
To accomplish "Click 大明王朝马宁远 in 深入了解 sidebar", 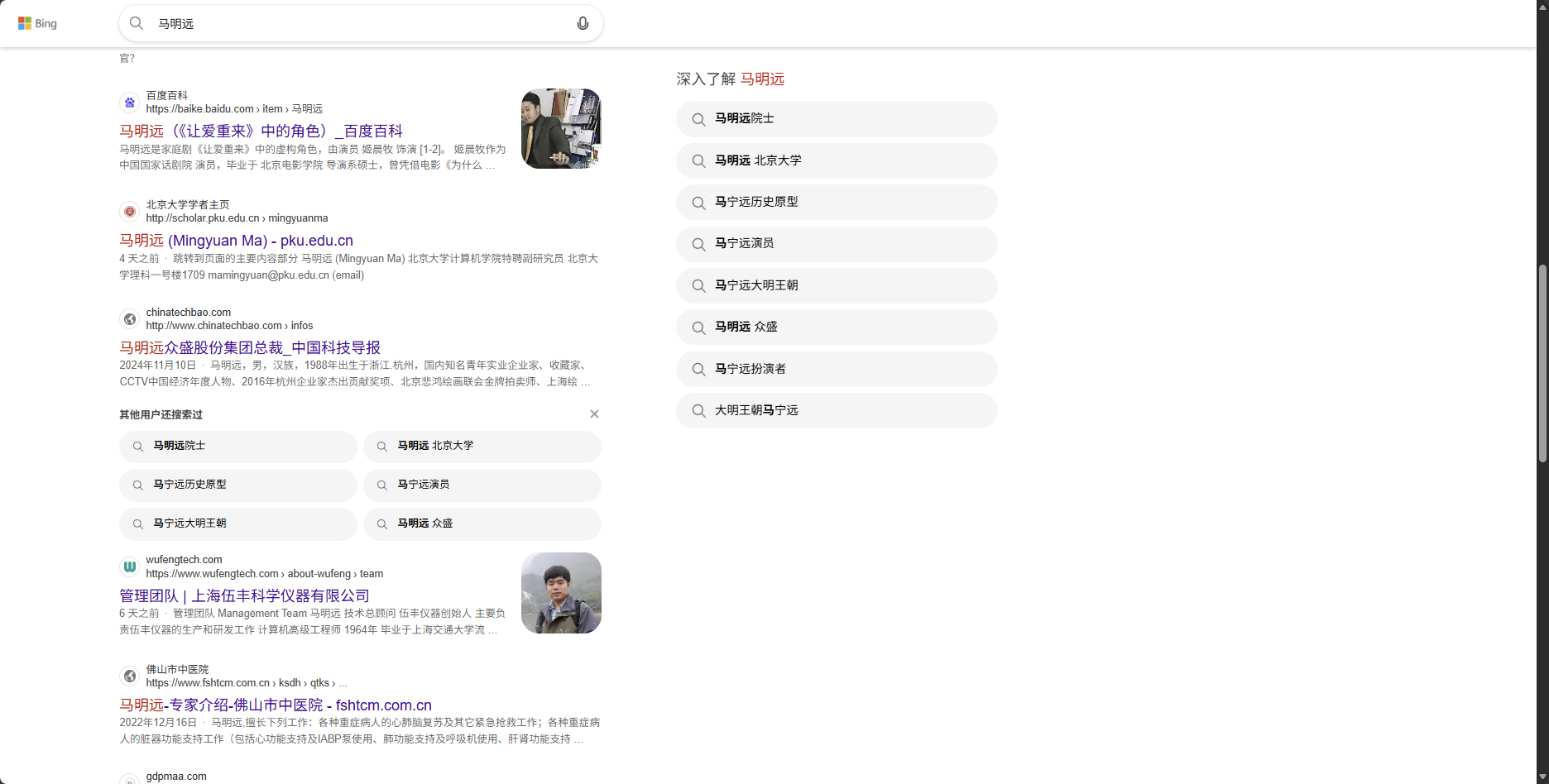I will point(837,411).
